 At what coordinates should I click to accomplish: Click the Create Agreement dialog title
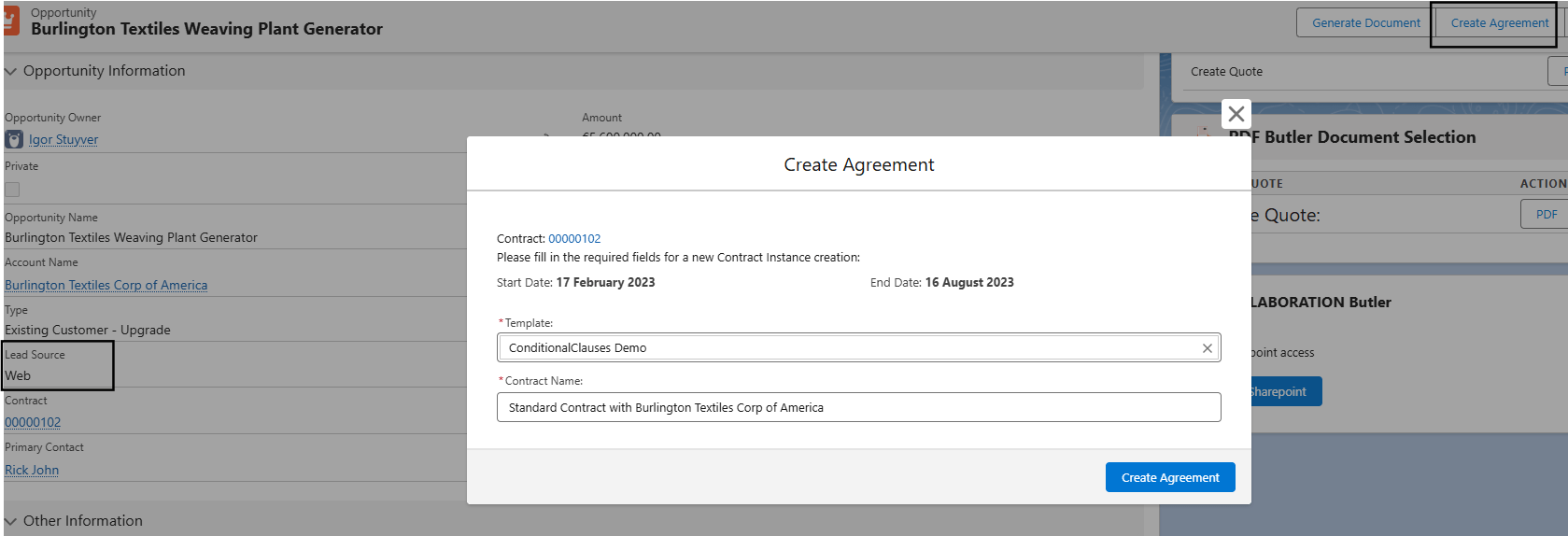pos(858,165)
